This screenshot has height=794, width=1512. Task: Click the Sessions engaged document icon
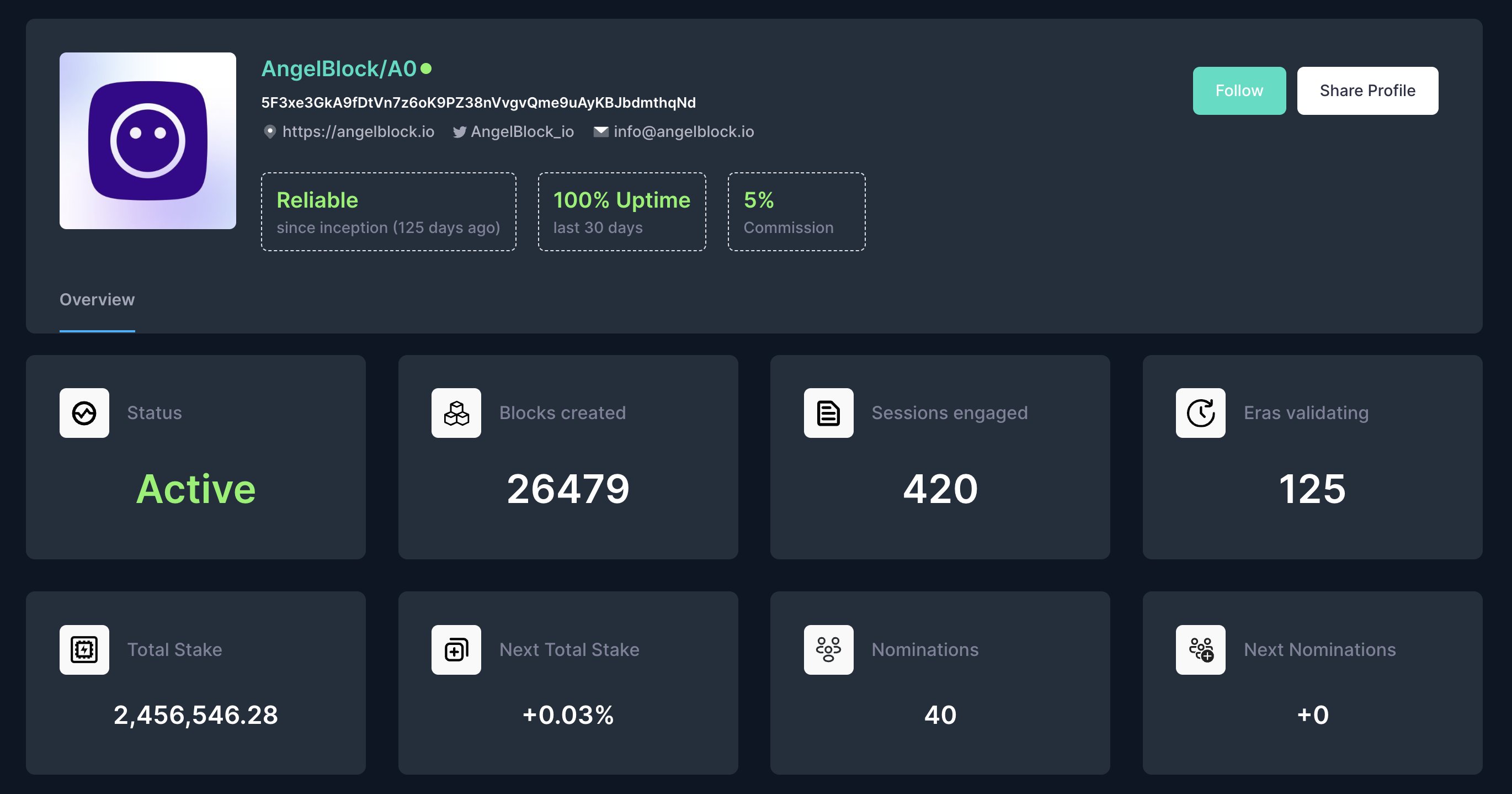pyautogui.click(x=828, y=413)
